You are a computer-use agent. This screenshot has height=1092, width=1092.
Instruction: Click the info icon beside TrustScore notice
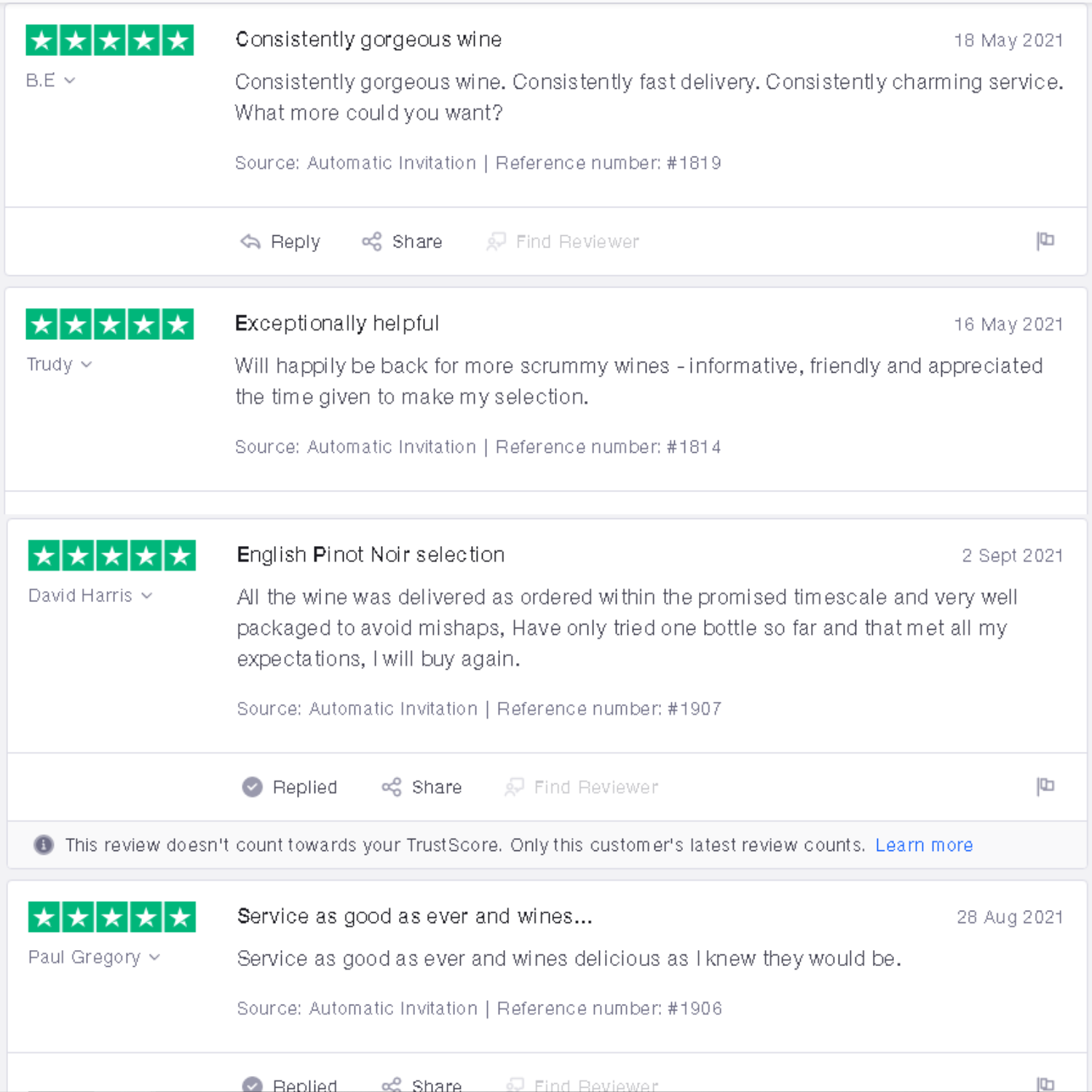pyautogui.click(x=44, y=844)
